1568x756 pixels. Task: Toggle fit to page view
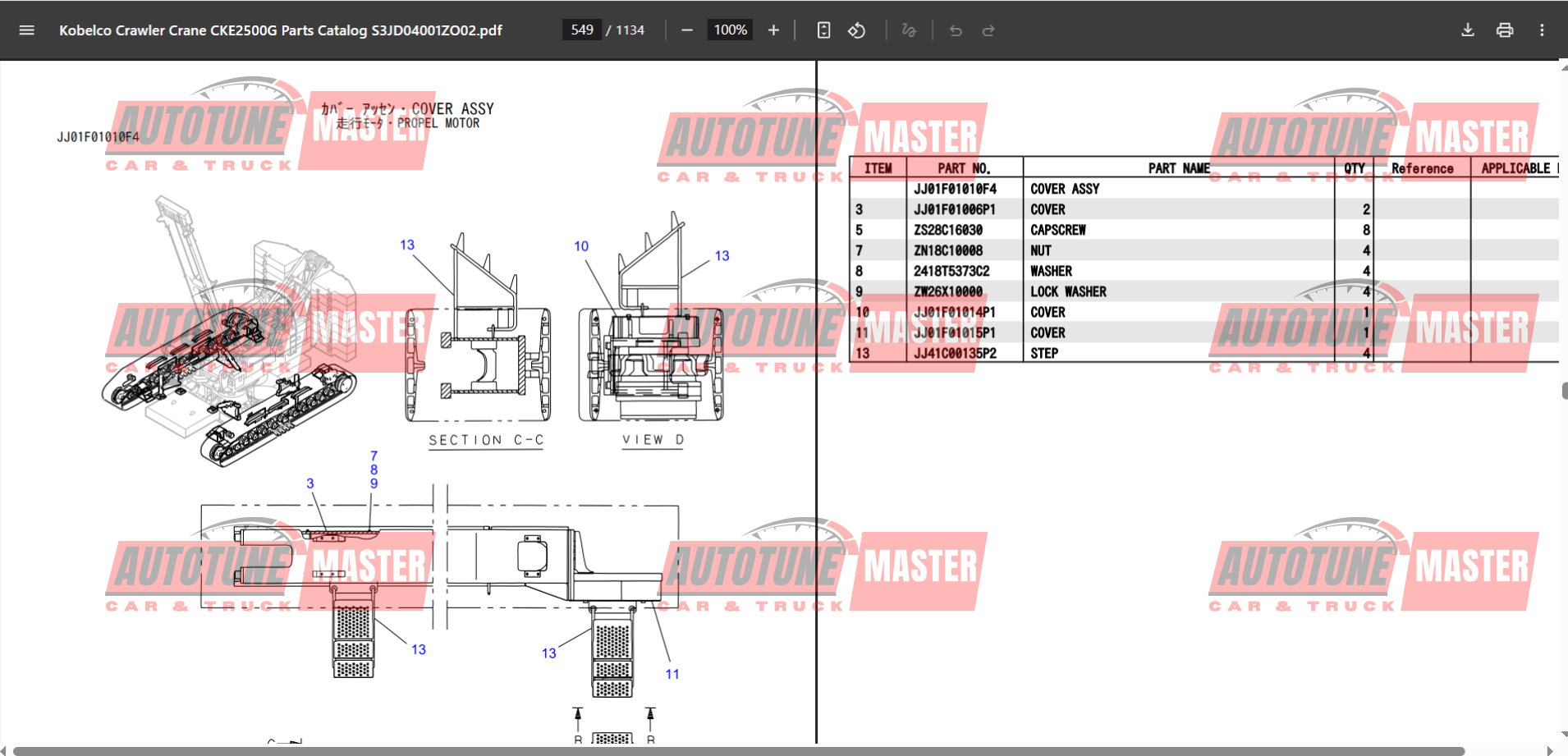tap(823, 30)
